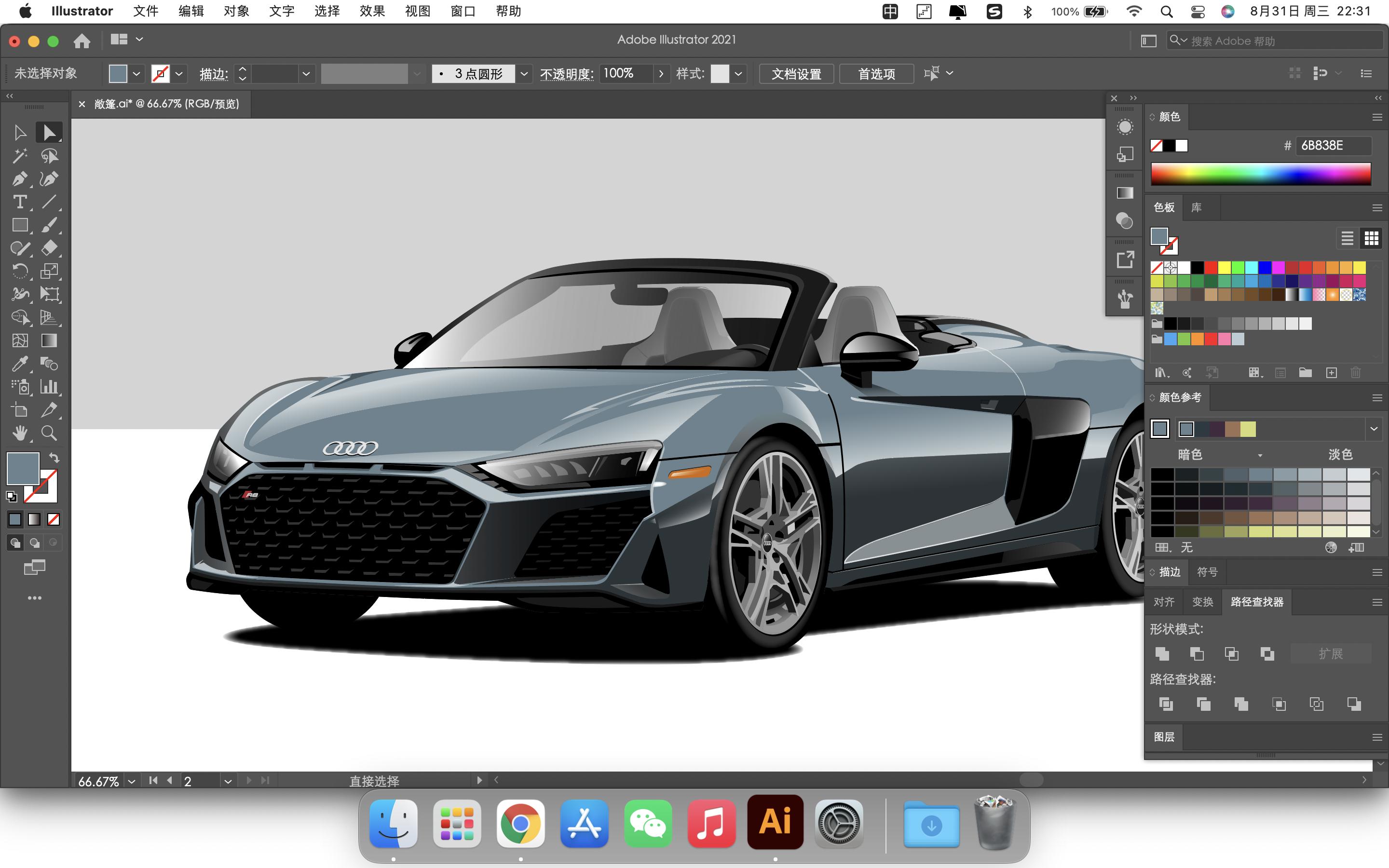Click the 文档设置 button

(x=796, y=73)
